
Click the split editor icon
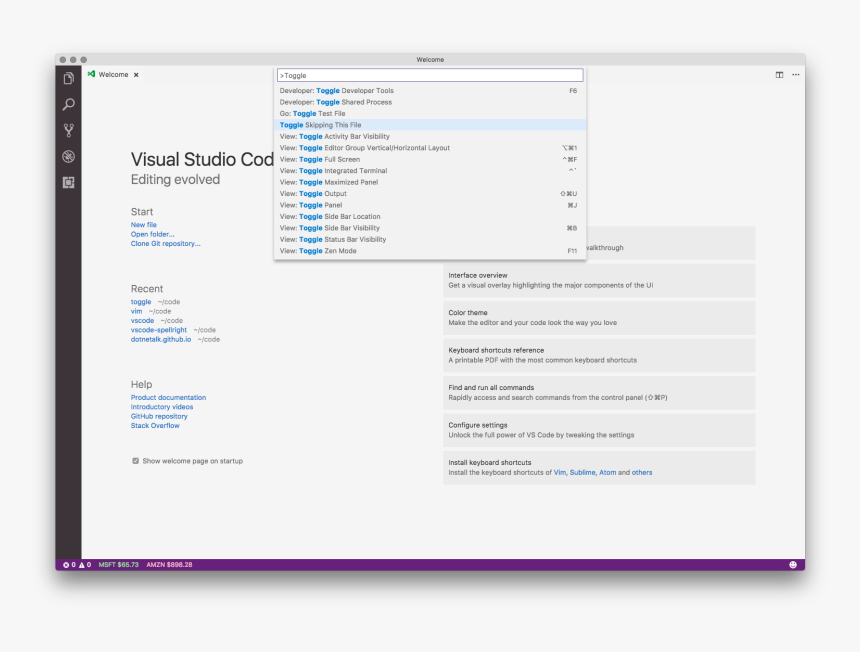779,75
